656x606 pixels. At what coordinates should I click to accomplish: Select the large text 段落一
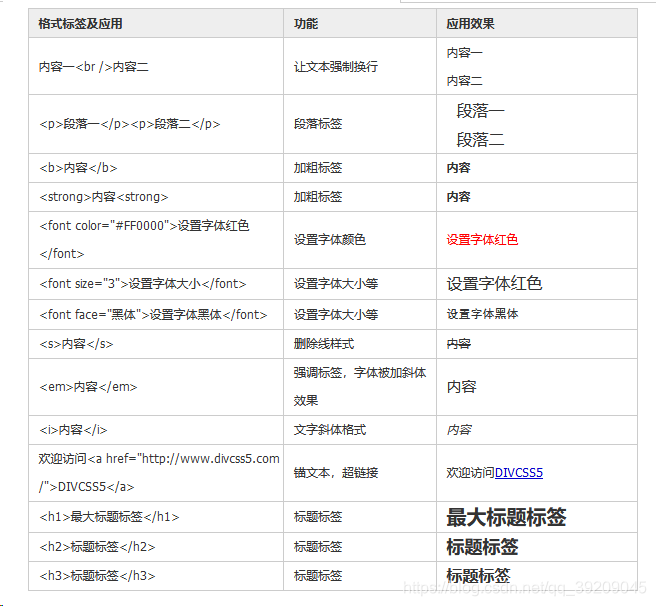point(480,111)
